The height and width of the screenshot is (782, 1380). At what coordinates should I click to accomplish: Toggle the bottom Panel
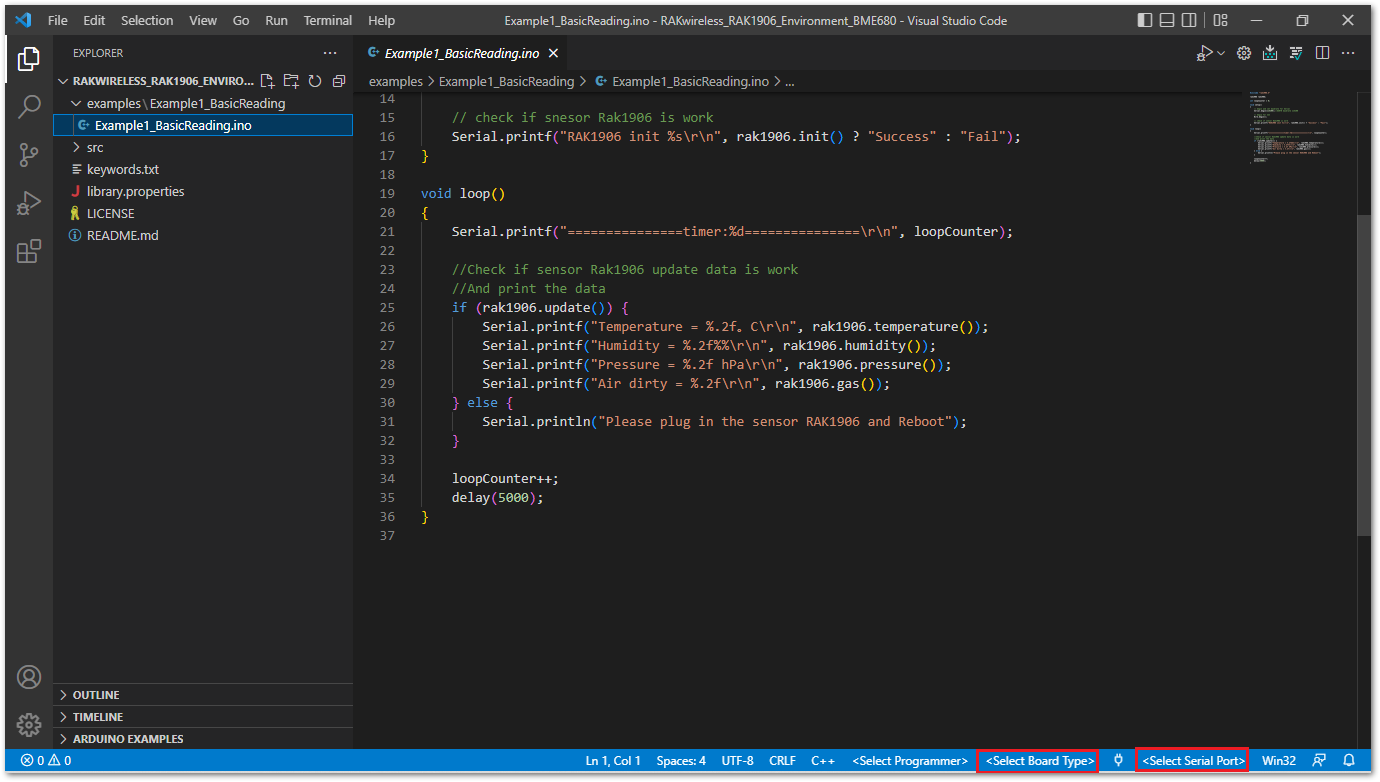coord(1167,20)
